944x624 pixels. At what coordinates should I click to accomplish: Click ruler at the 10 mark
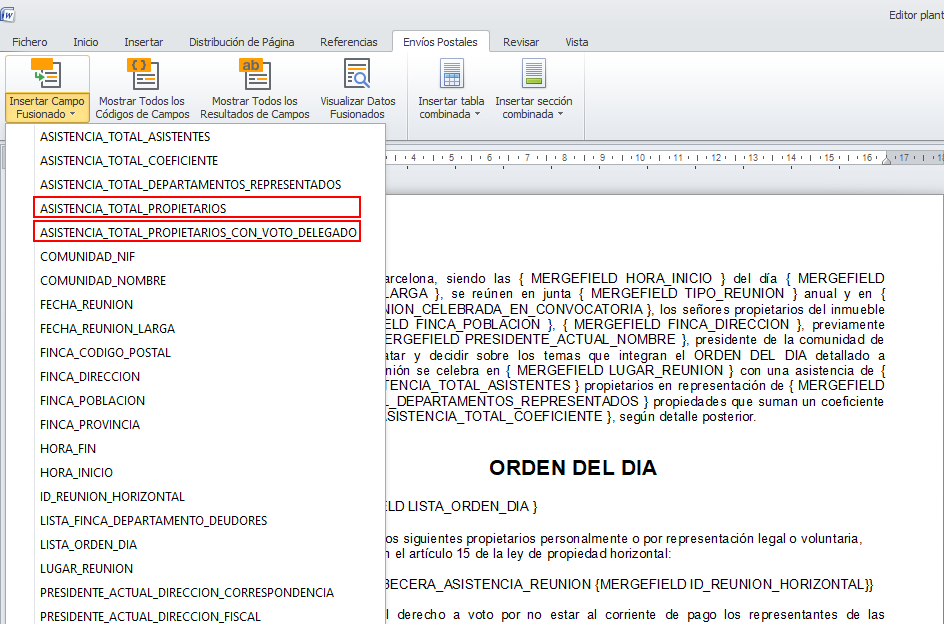pyautogui.click(x=639, y=158)
